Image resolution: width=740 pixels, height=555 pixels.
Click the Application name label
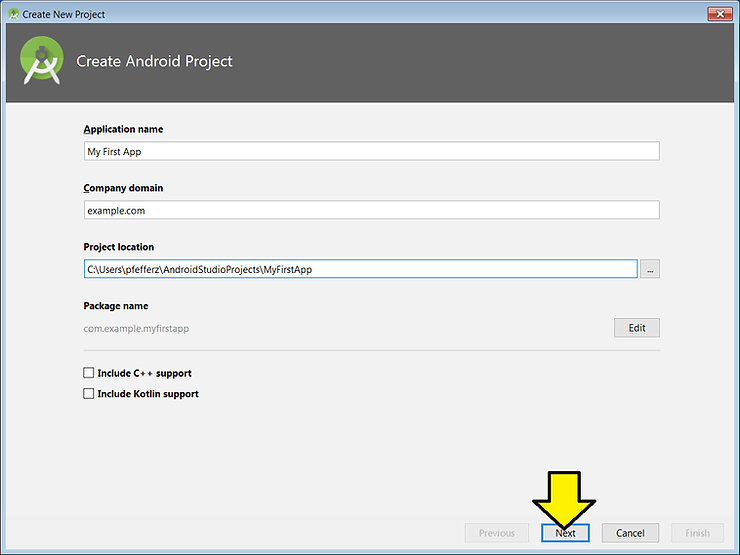123,129
